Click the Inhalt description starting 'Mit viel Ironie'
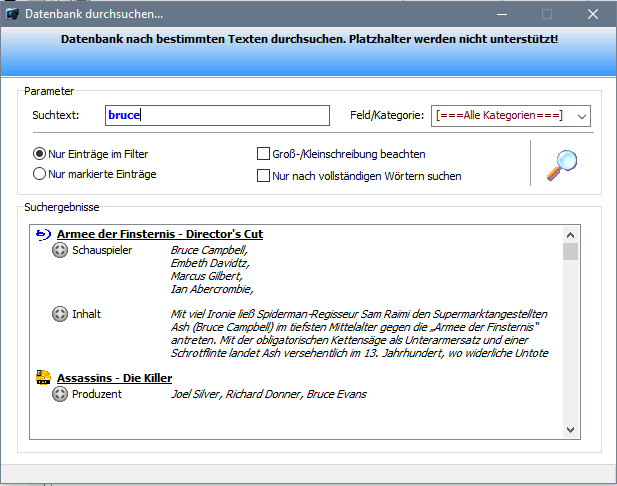Image resolution: width=617 pixels, height=486 pixels. tap(360, 333)
